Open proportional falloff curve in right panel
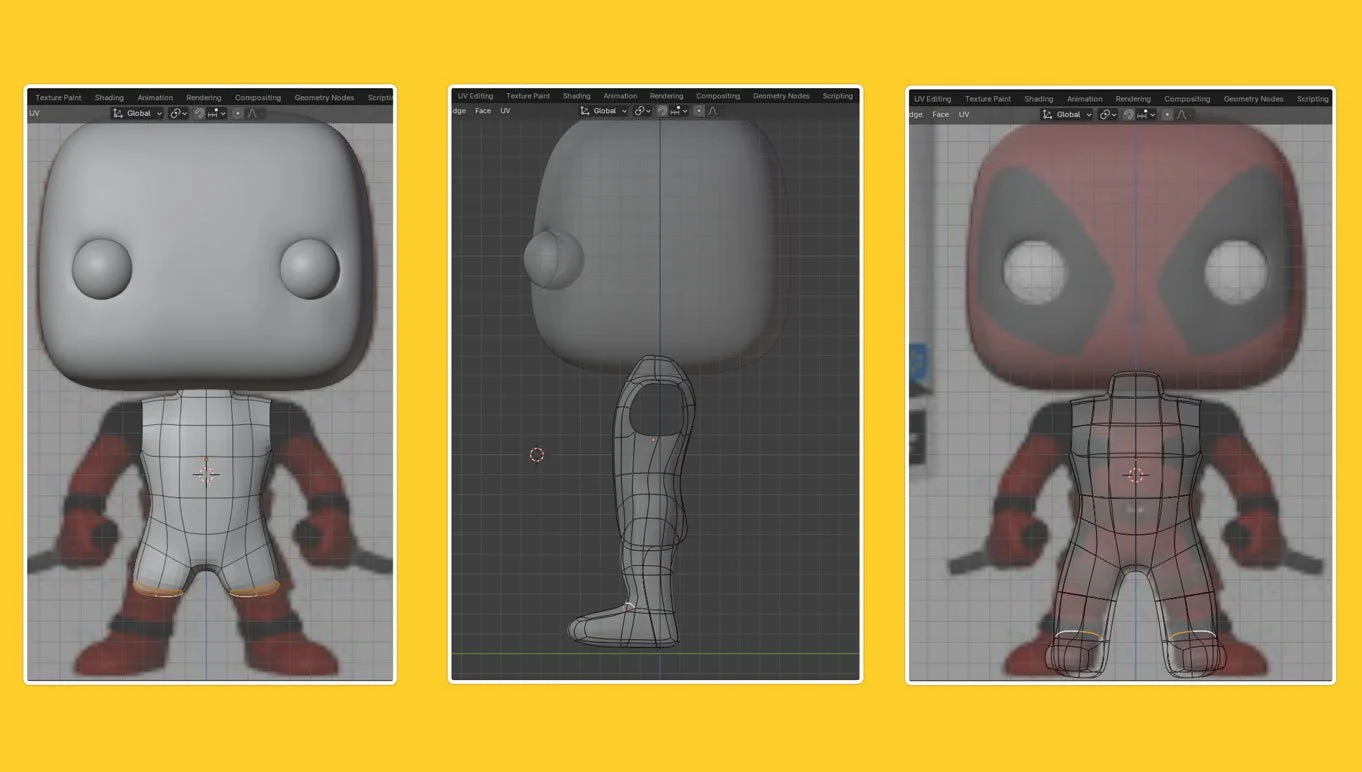The height and width of the screenshot is (772, 1362). (x=1181, y=114)
